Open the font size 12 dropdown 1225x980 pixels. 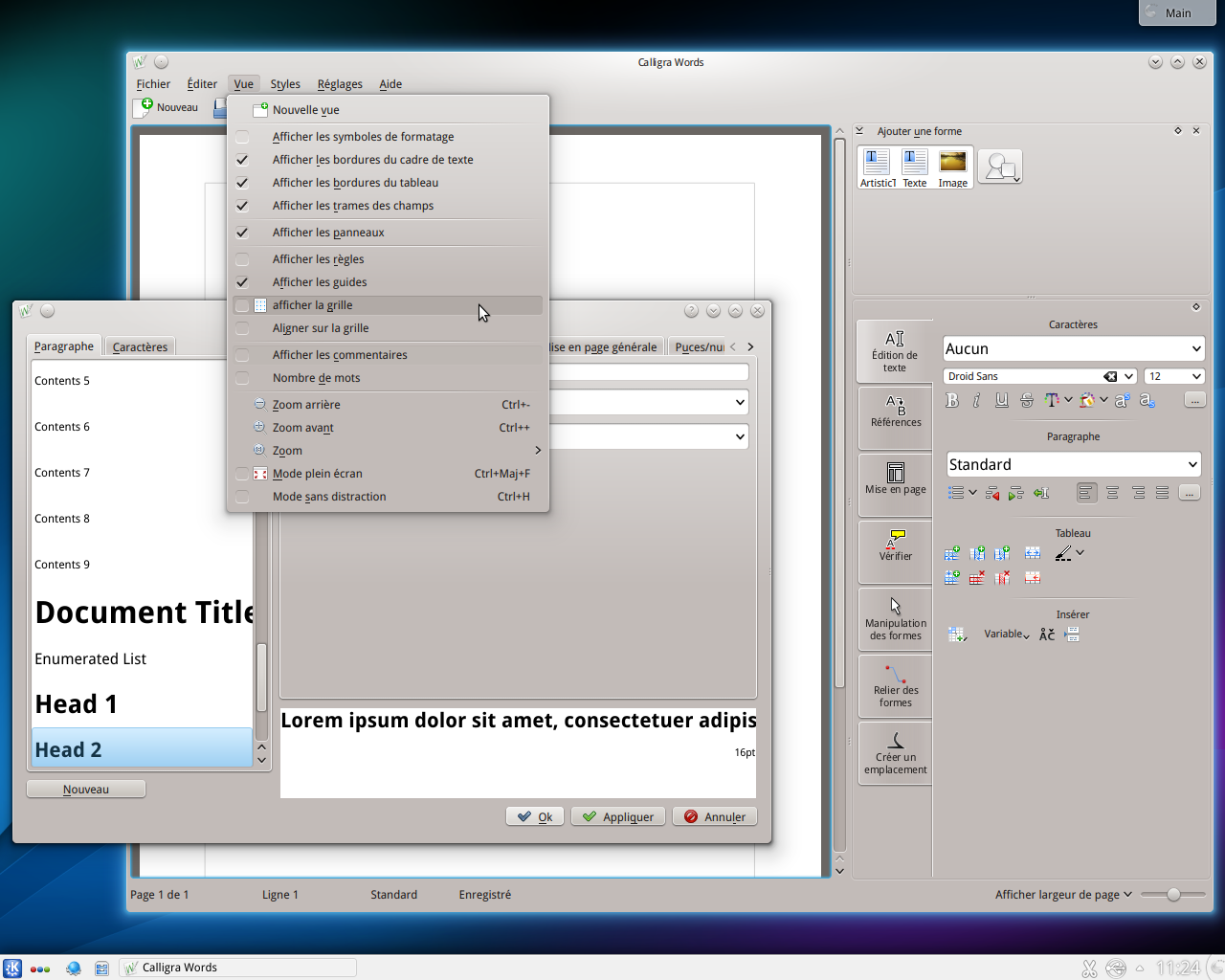point(1173,376)
